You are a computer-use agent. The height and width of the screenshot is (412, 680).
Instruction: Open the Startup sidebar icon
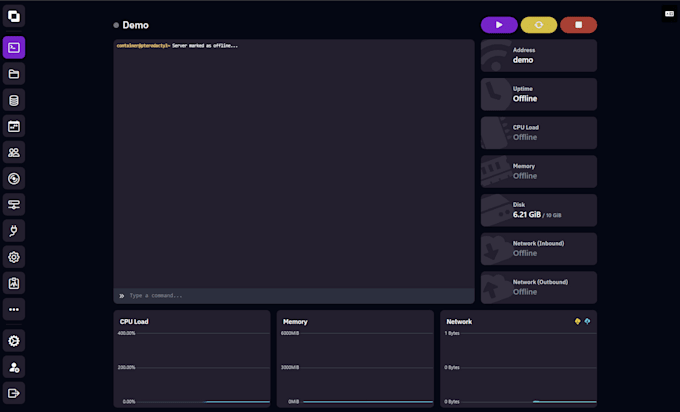[x=14, y=231]
